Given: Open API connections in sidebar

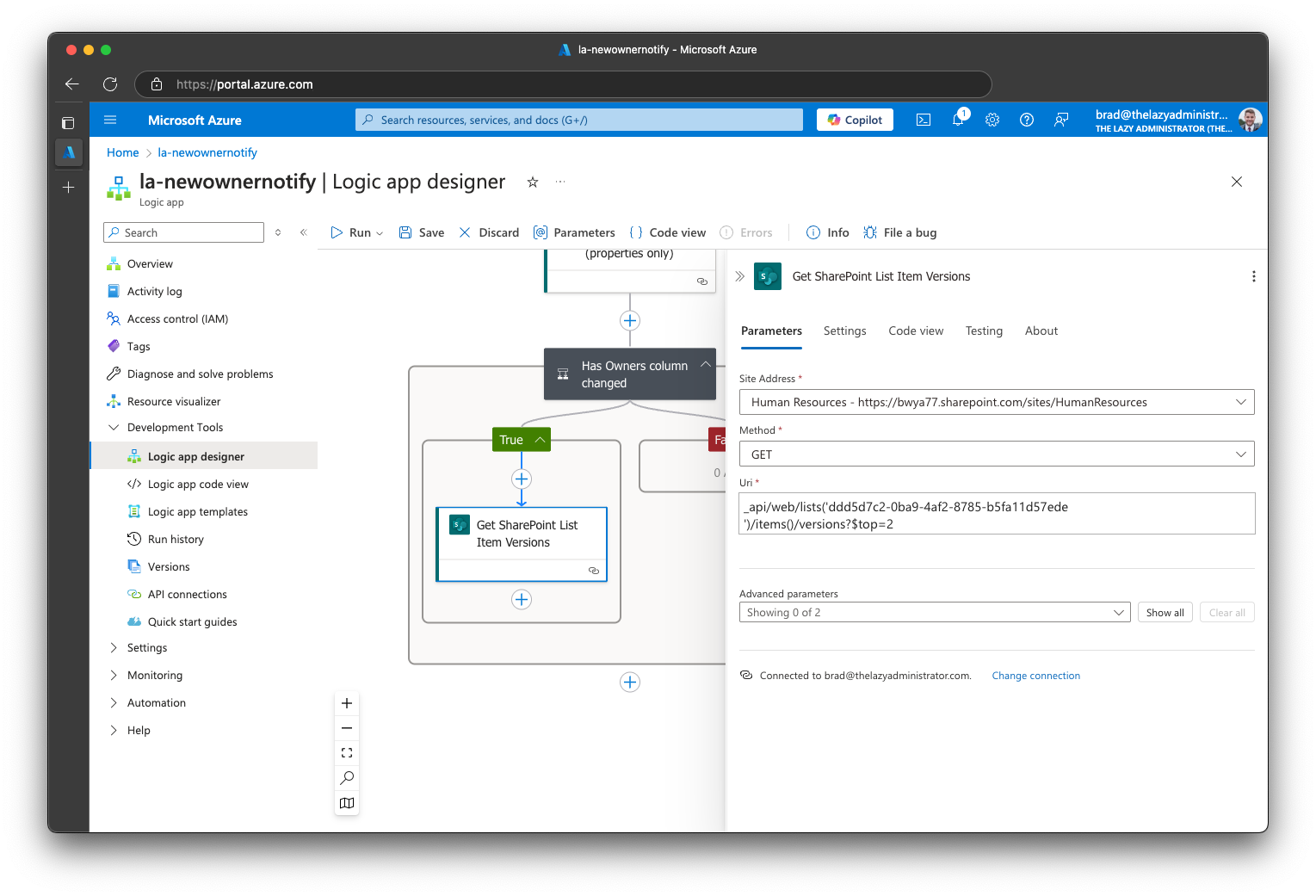Looking at the screenshot, I should pos(187,594).
